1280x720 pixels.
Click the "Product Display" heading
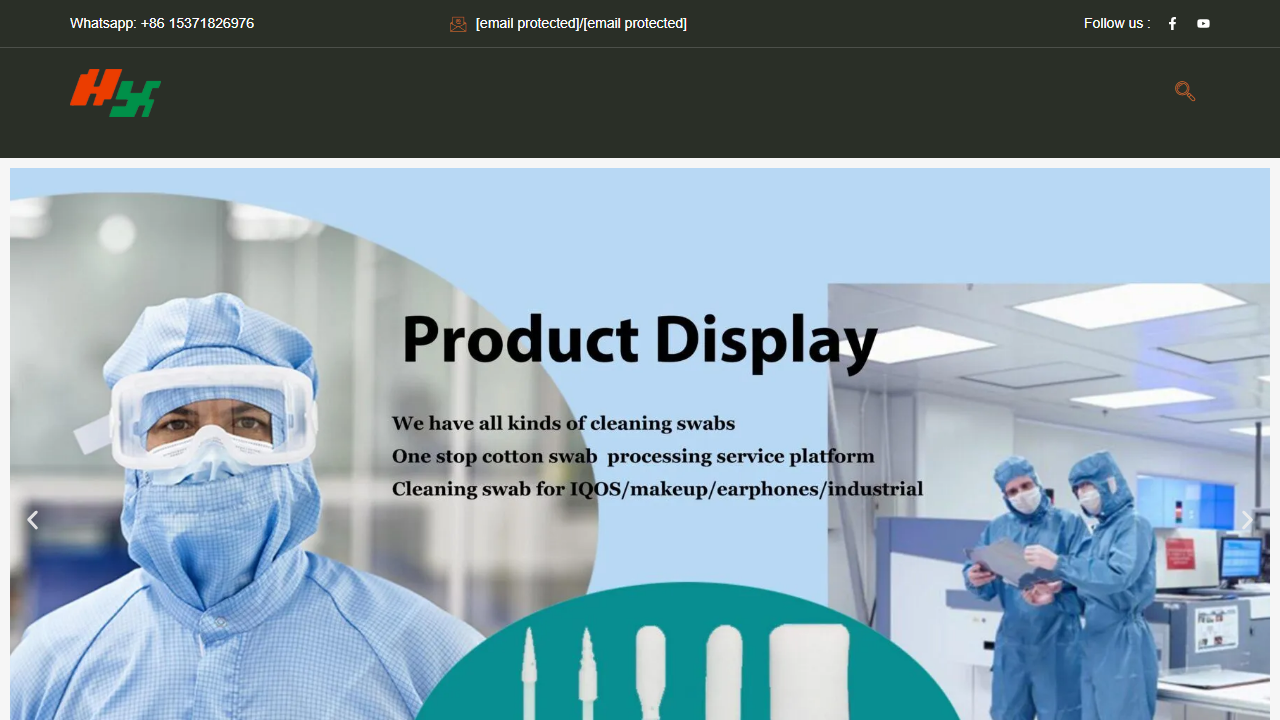(x=640, y=340)
